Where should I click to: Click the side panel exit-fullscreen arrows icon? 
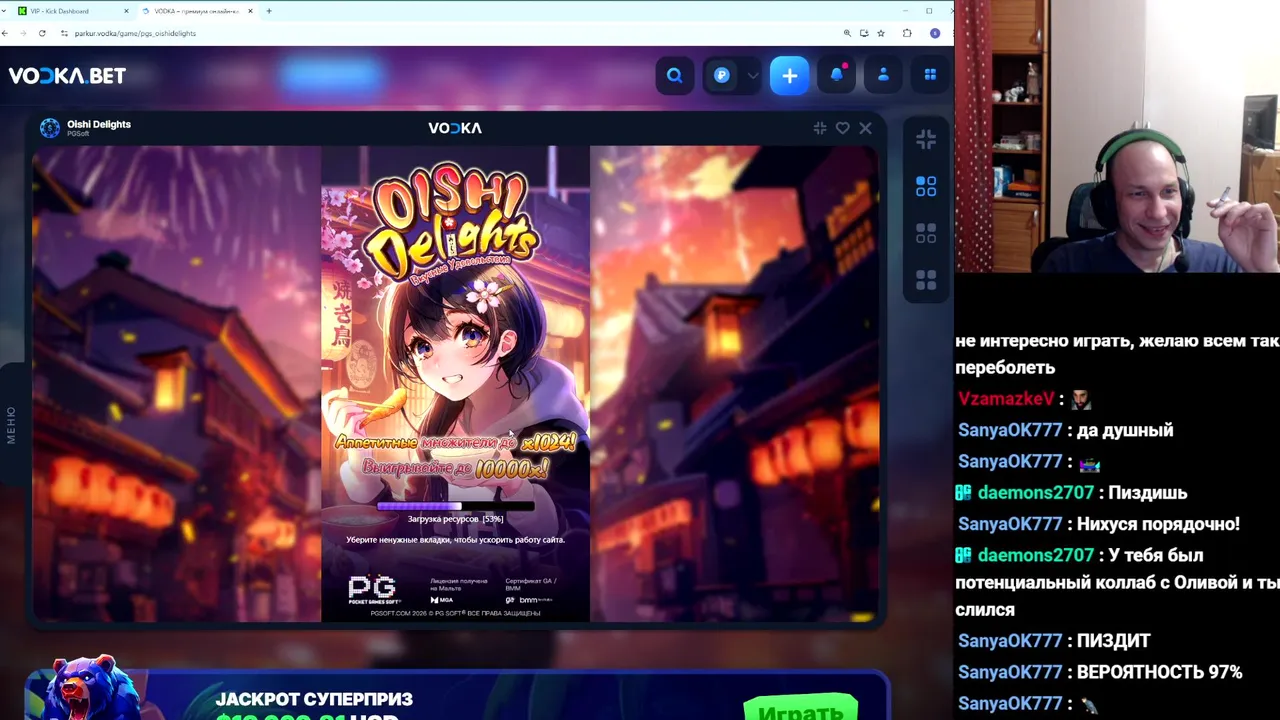click(926, 139)
